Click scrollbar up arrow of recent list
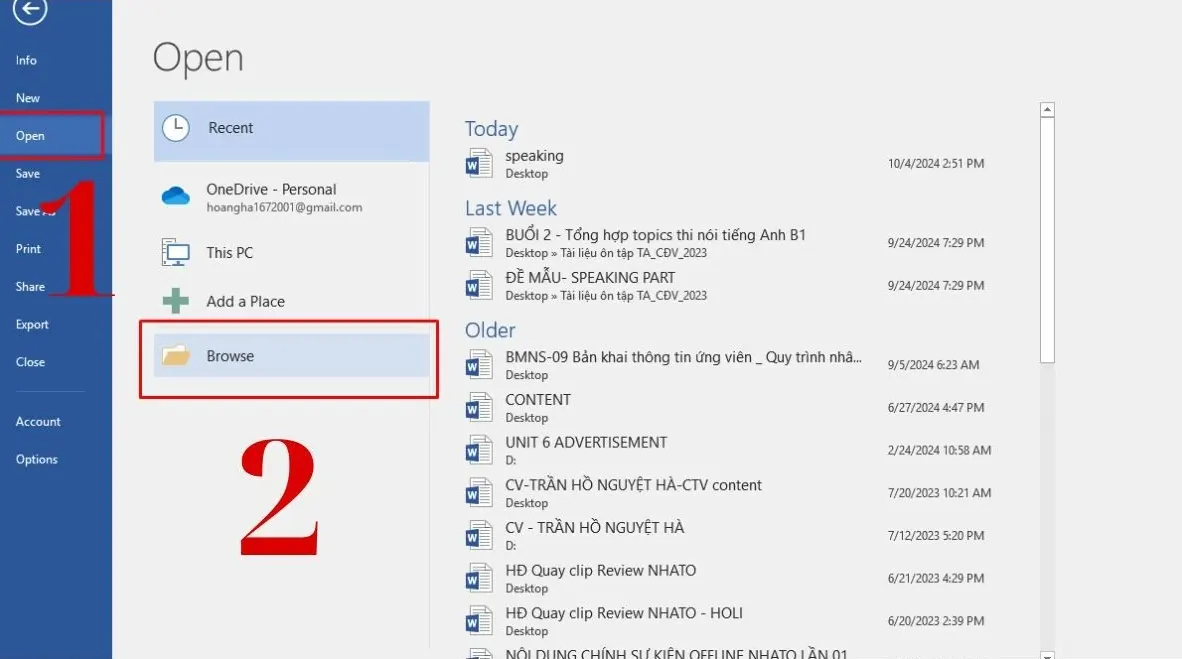 [x=1047, y=110]
